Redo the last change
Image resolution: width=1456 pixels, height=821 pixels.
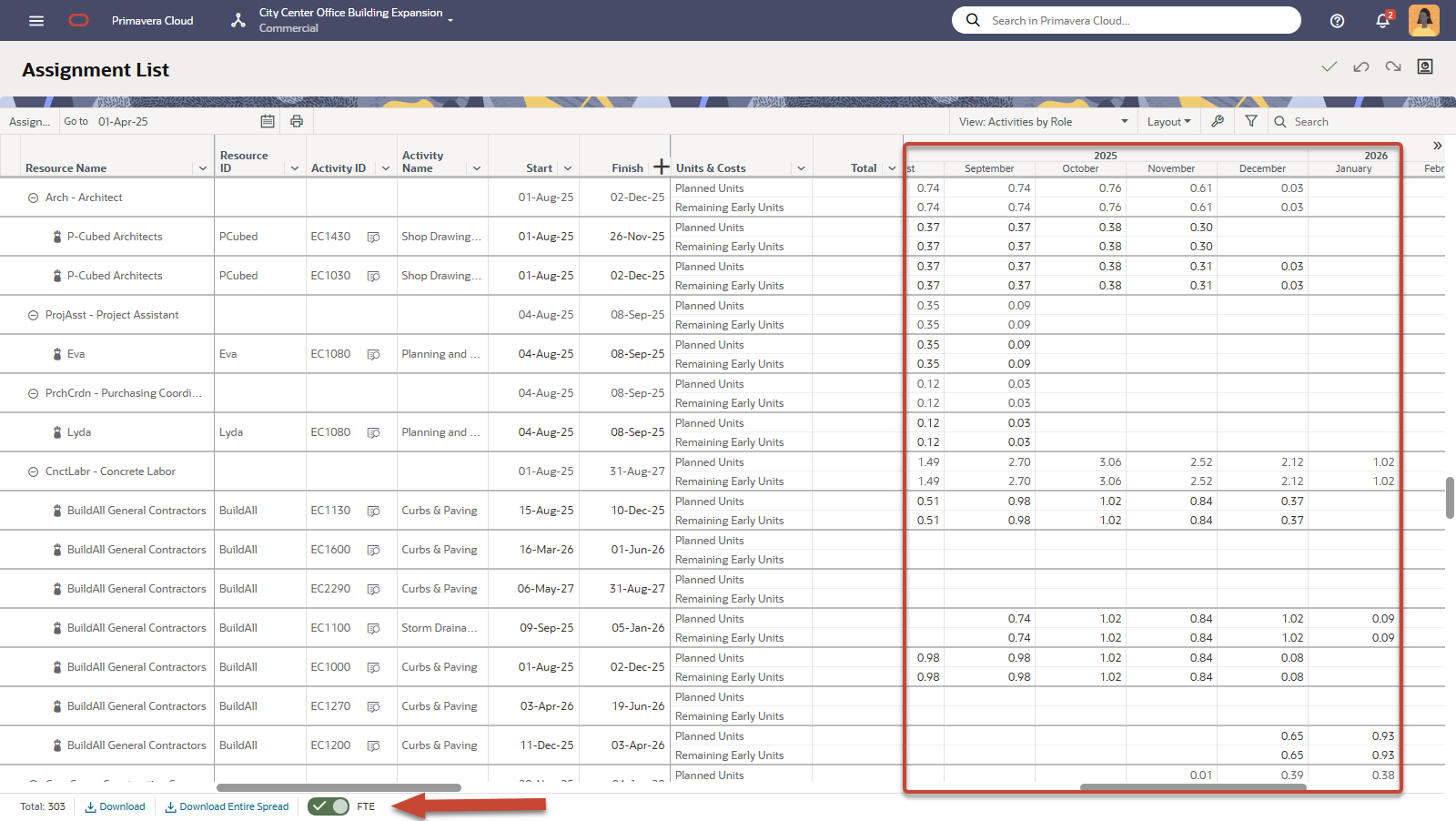tap(1392, 66)
